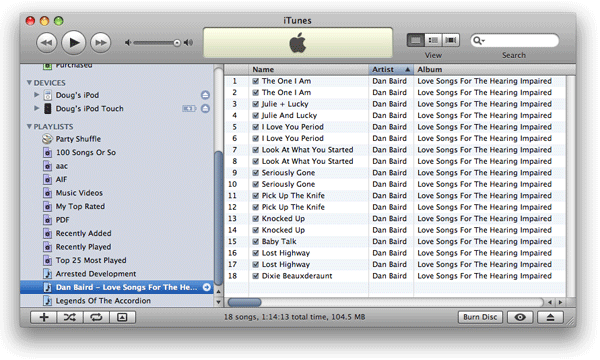600x360 pixels.
Task: Click the horizontal scrollbar thumb in song list
Action: click(245, 302)
